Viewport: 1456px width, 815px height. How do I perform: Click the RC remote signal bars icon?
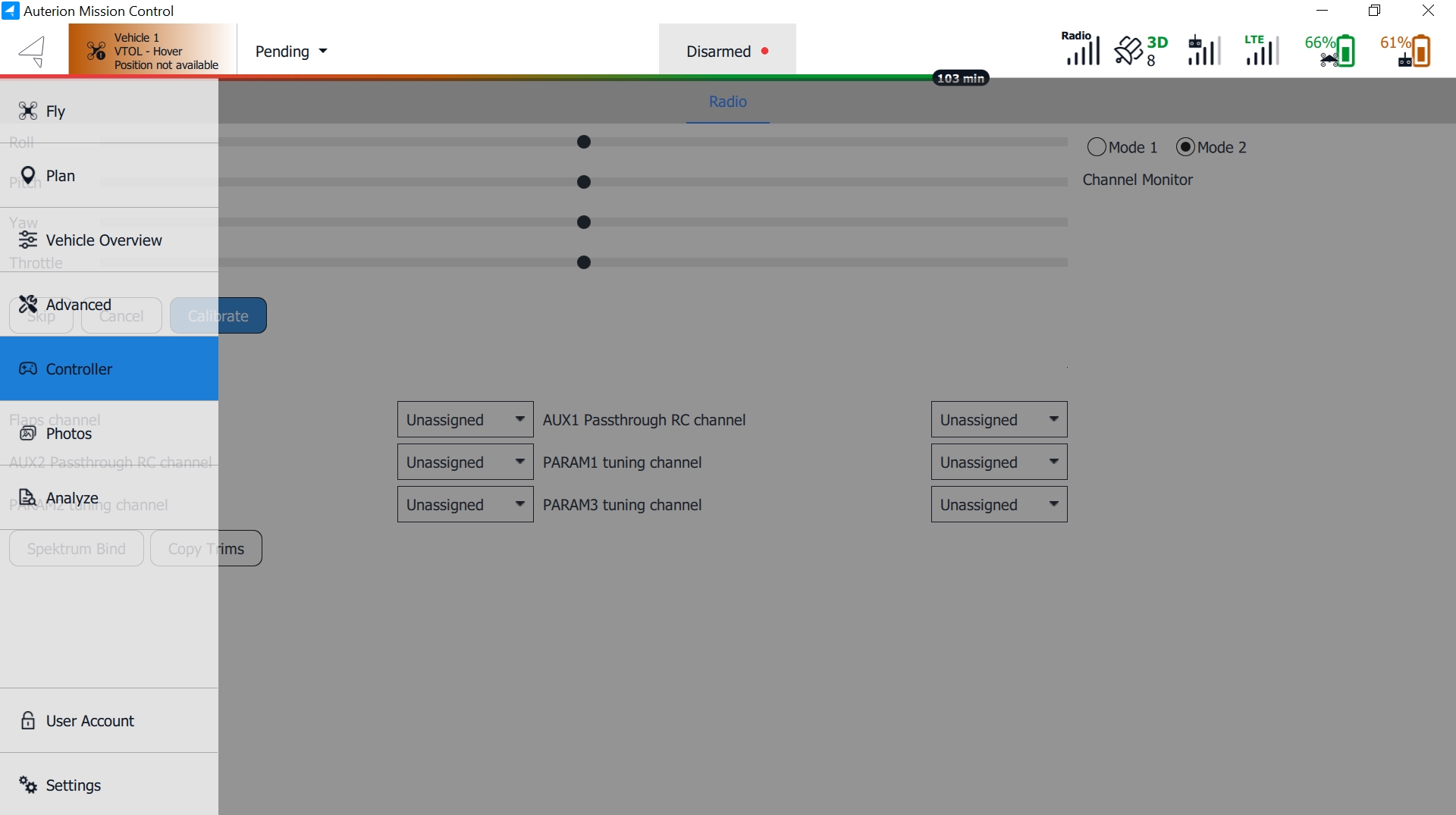pyautogui.click(x=1203, y=51)
